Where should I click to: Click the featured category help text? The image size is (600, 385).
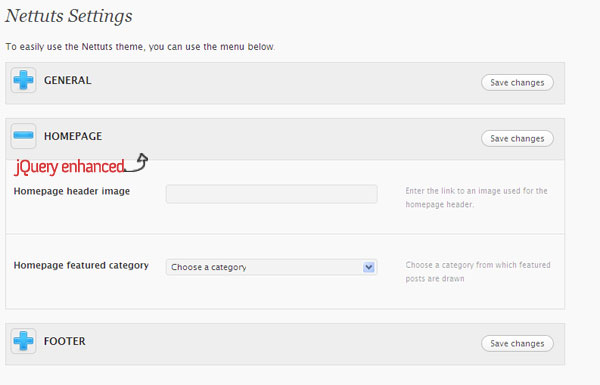(478, 272)
